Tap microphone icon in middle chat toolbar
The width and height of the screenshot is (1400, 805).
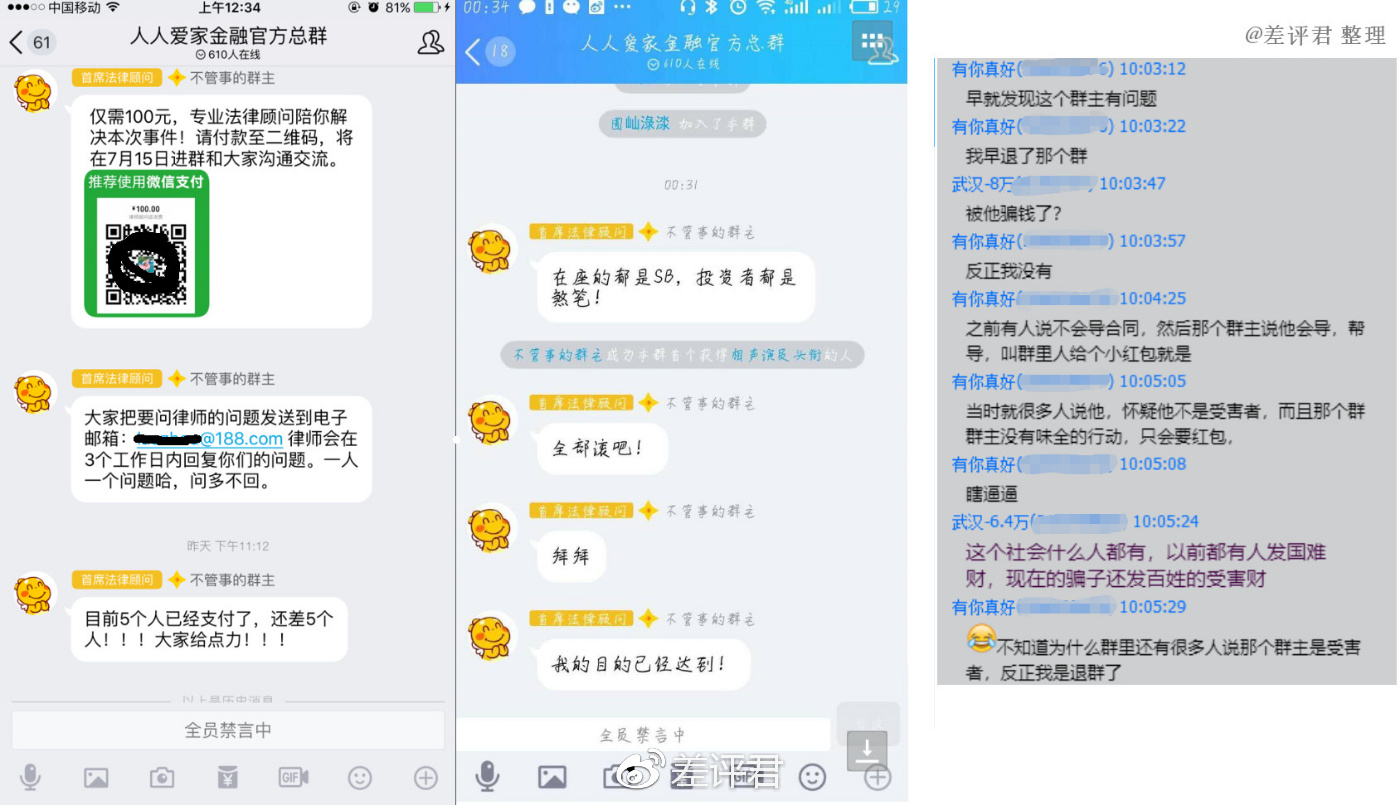click(x=488, y=776)
